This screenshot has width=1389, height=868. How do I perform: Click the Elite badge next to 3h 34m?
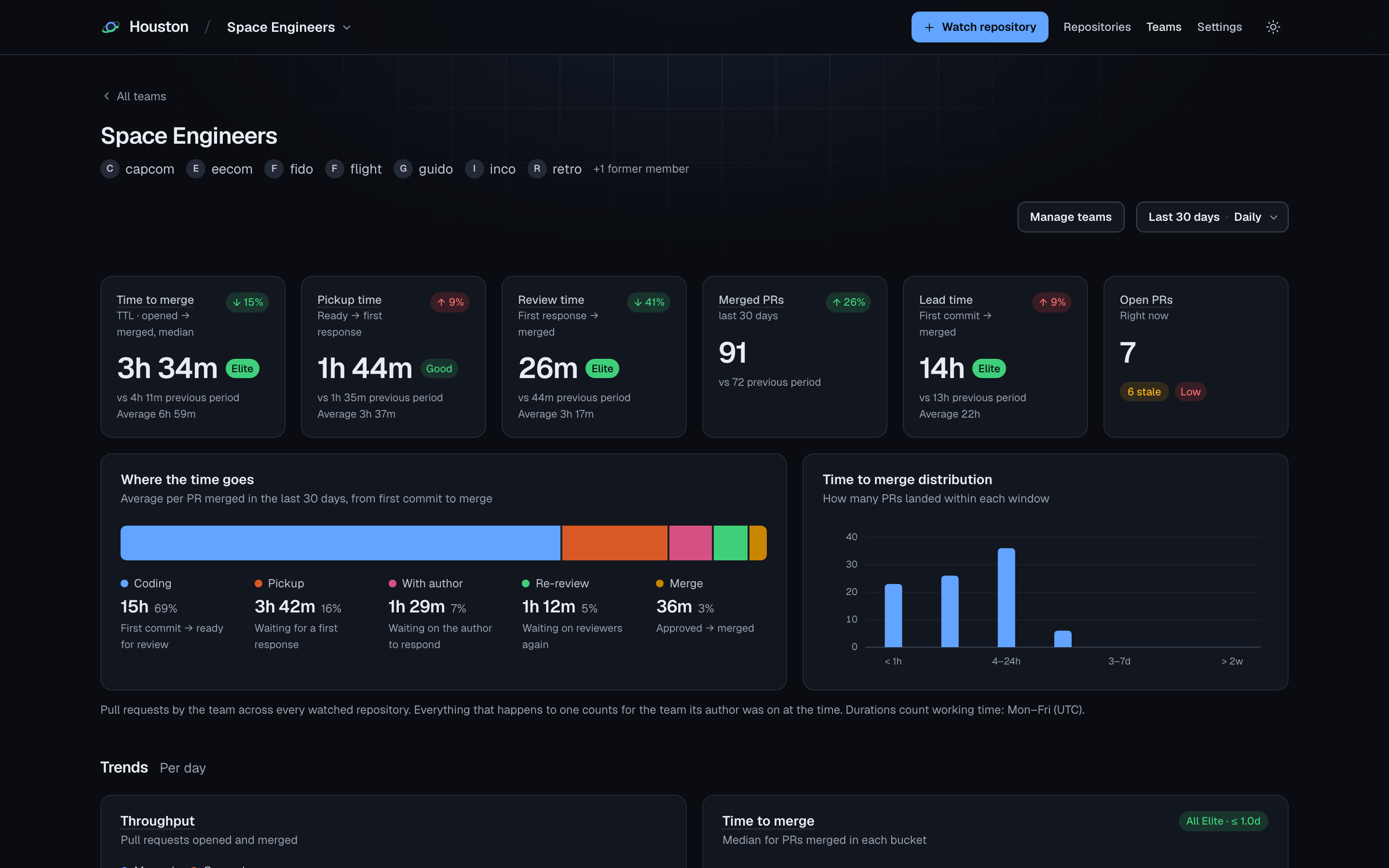[x=242, y=368]
